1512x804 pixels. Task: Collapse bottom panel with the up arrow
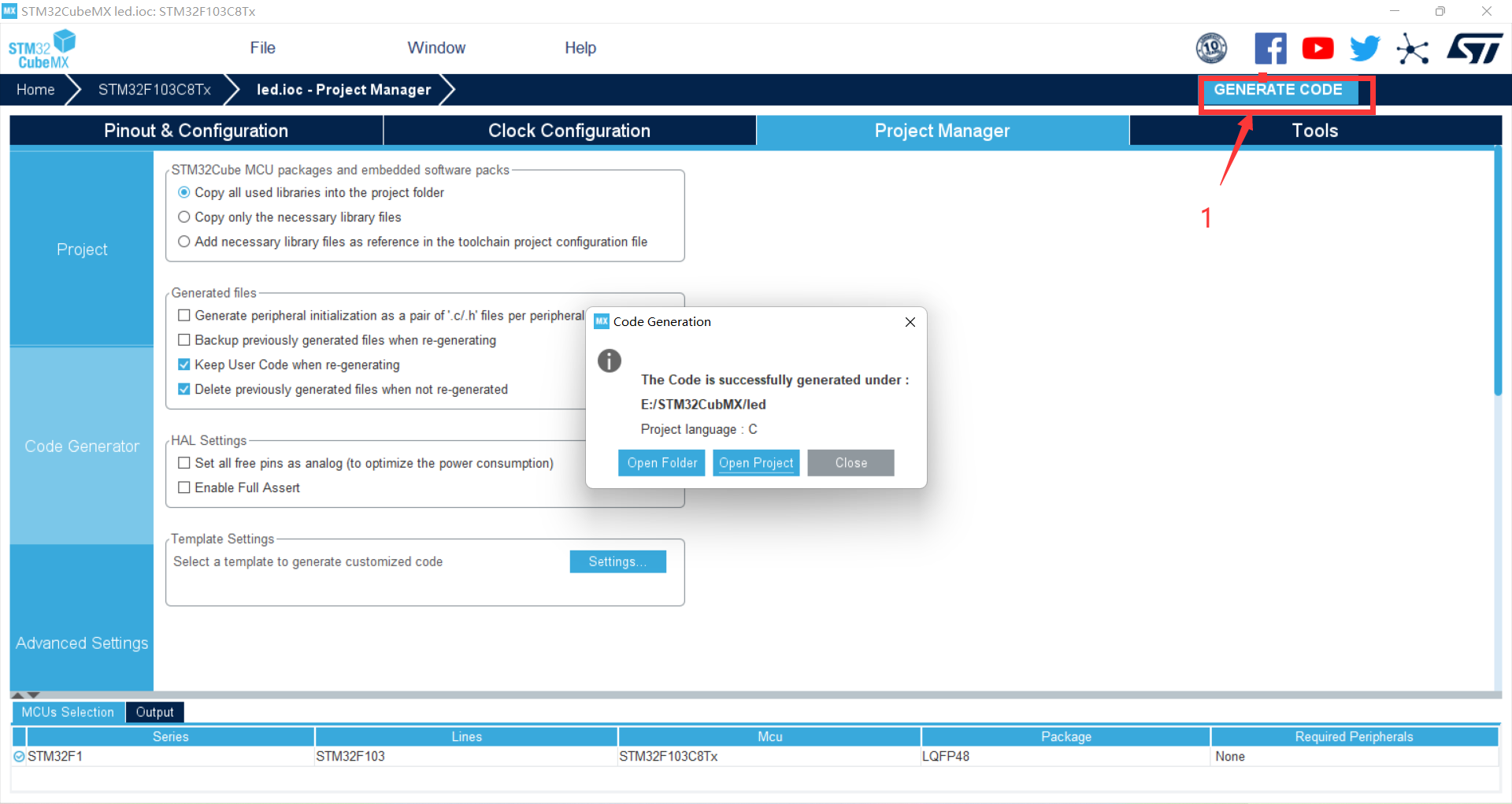point(17,695)
